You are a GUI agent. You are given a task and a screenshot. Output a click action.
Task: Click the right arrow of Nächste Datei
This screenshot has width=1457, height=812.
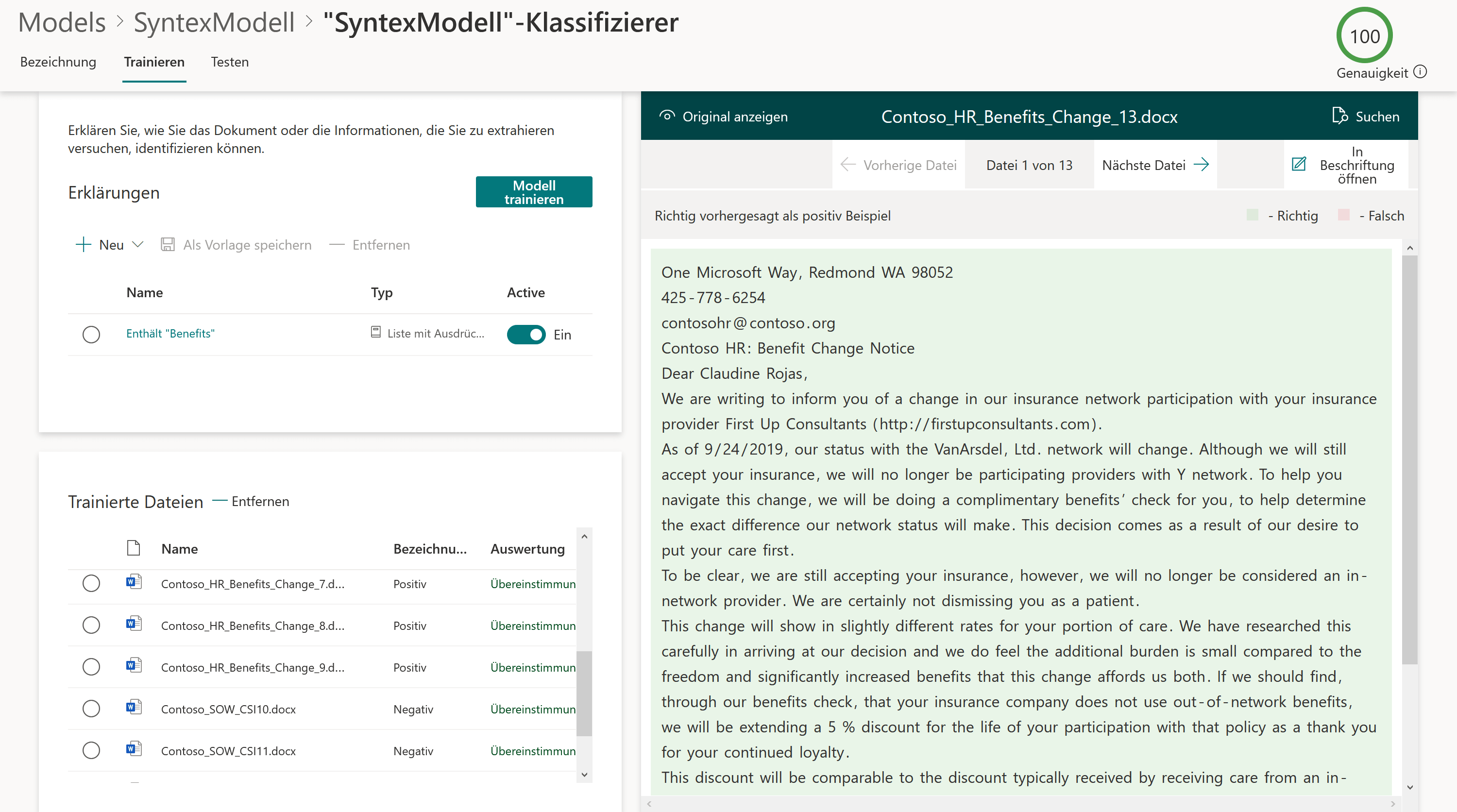coord(1202,165)
